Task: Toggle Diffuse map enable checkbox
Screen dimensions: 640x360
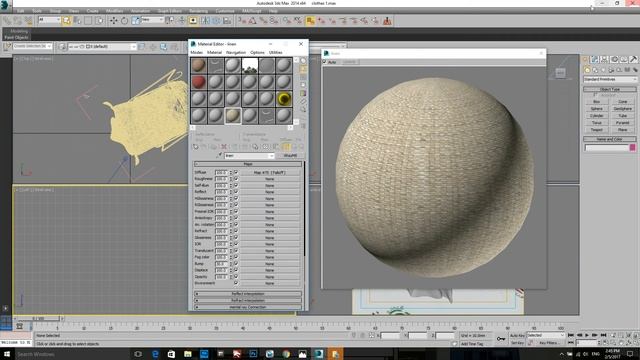Action: pyautogui.click(x=236, y=172)
